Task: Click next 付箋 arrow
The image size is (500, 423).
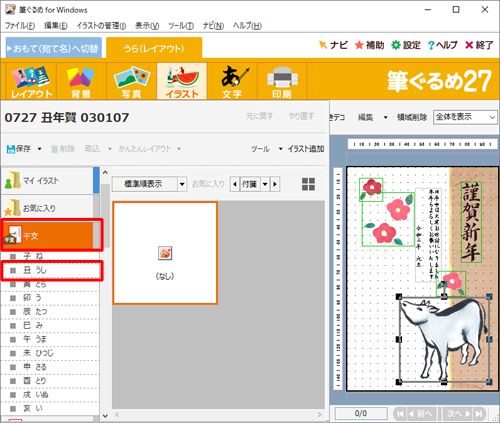Action: click(x=275, y=184)
